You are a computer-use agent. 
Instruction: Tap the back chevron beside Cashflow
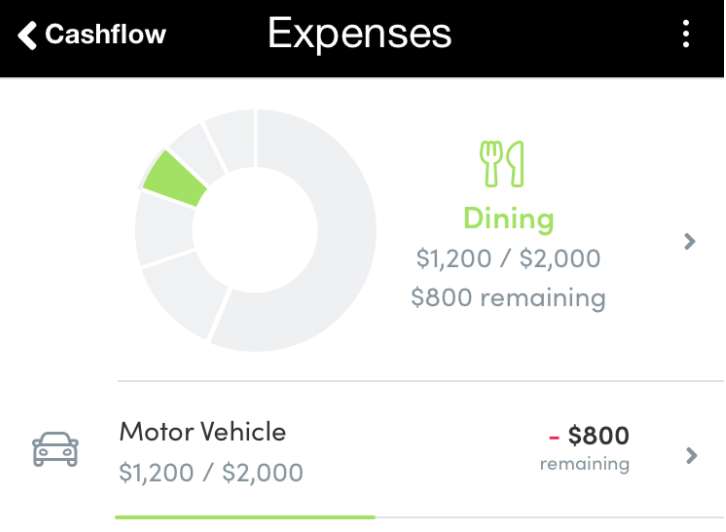(27, 36)
